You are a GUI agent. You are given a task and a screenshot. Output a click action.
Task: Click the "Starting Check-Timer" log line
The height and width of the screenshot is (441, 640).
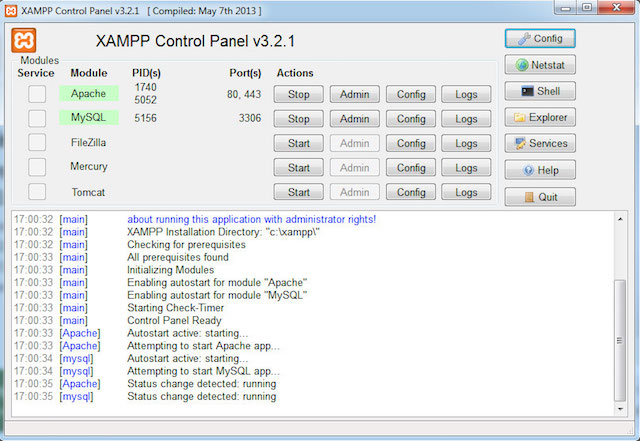pyautogui.click(x=176, y=308)
